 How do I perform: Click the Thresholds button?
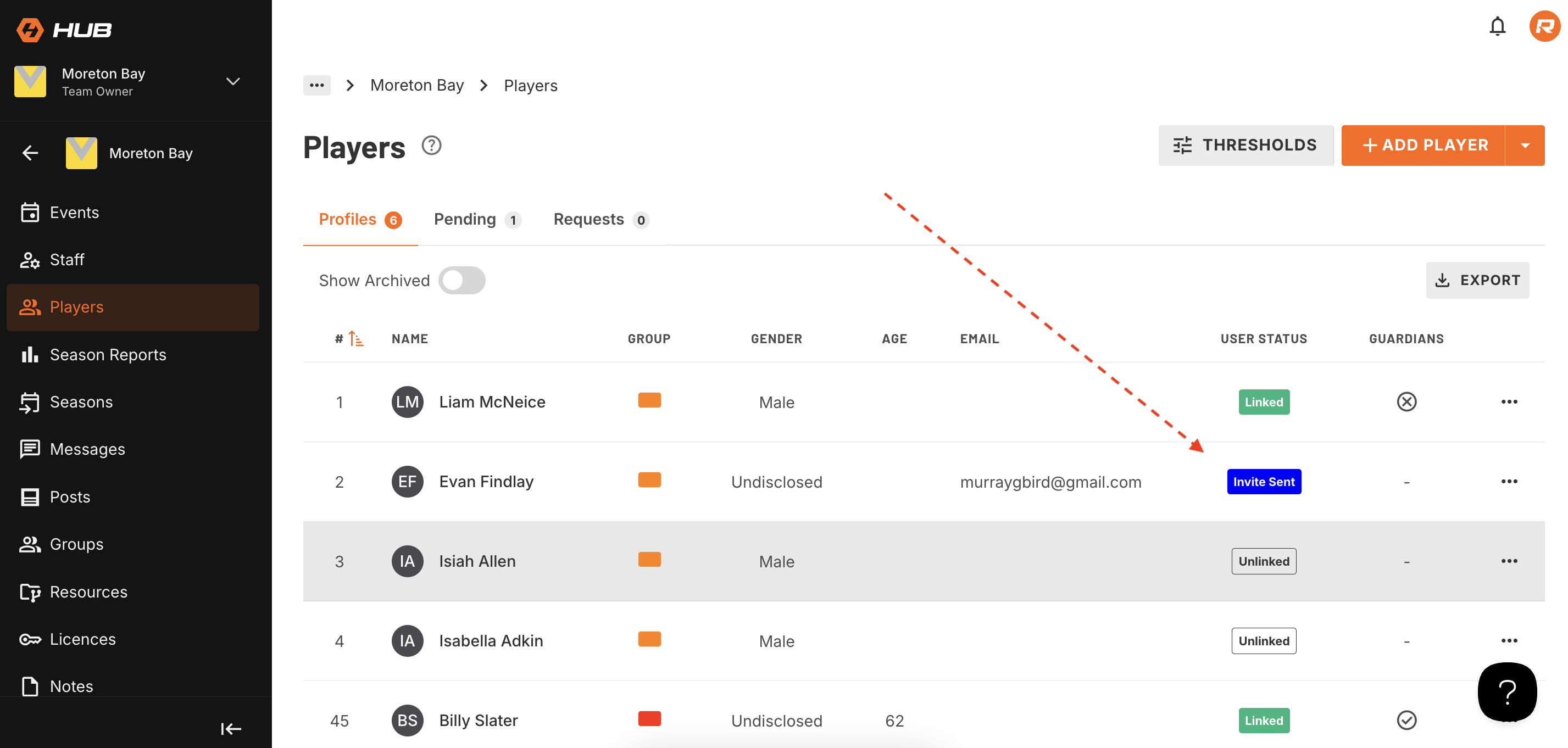pos(1245,146)
